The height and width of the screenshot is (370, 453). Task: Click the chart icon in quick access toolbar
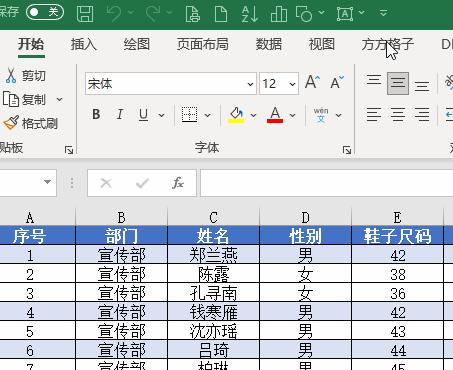[279, 14]
